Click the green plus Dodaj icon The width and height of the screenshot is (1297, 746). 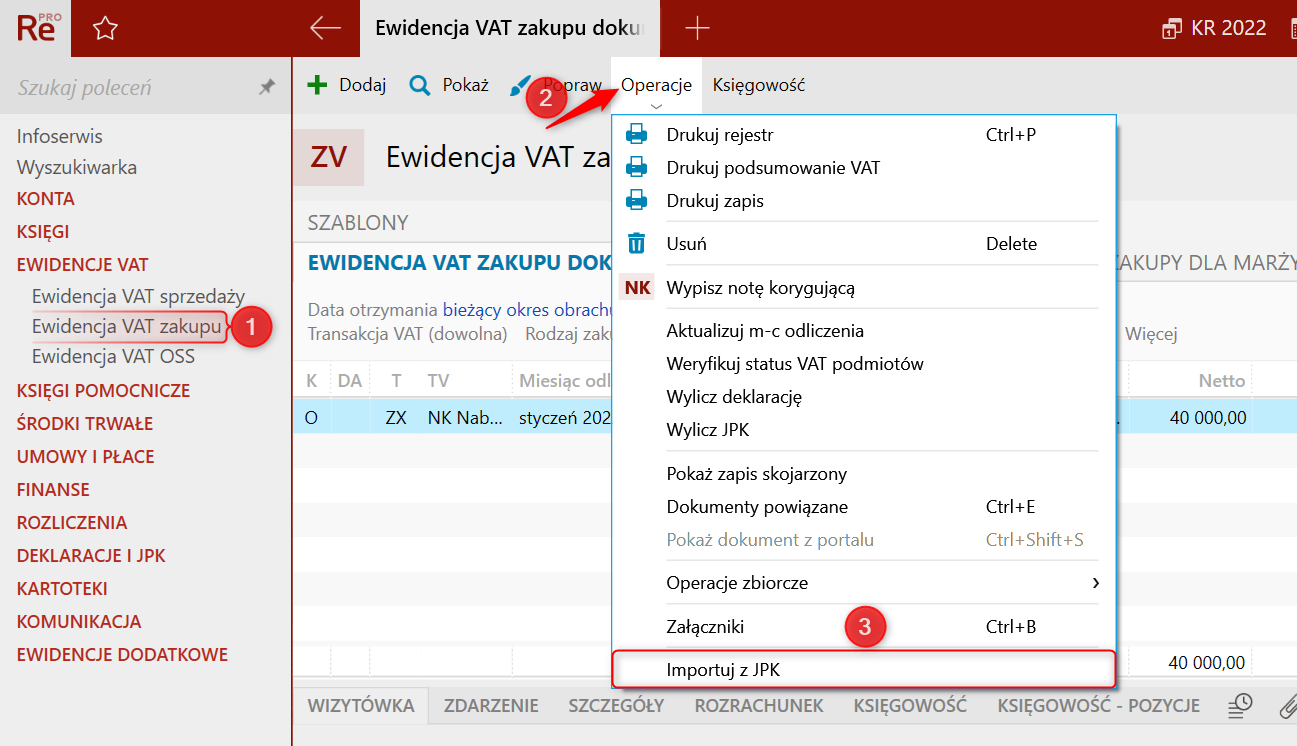click(x=317, y=85)
